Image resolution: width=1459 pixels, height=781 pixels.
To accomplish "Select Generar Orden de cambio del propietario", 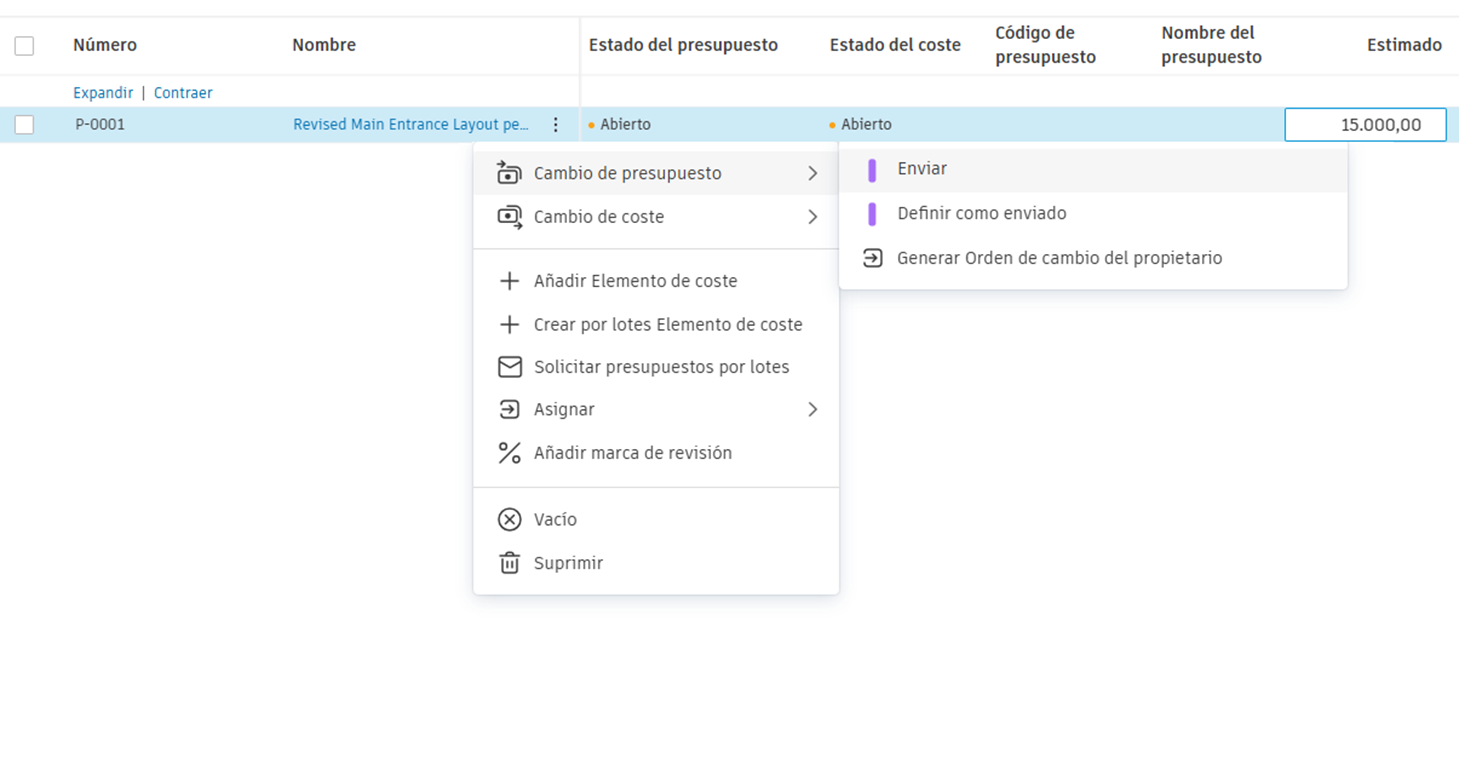I will point(1058,257).
